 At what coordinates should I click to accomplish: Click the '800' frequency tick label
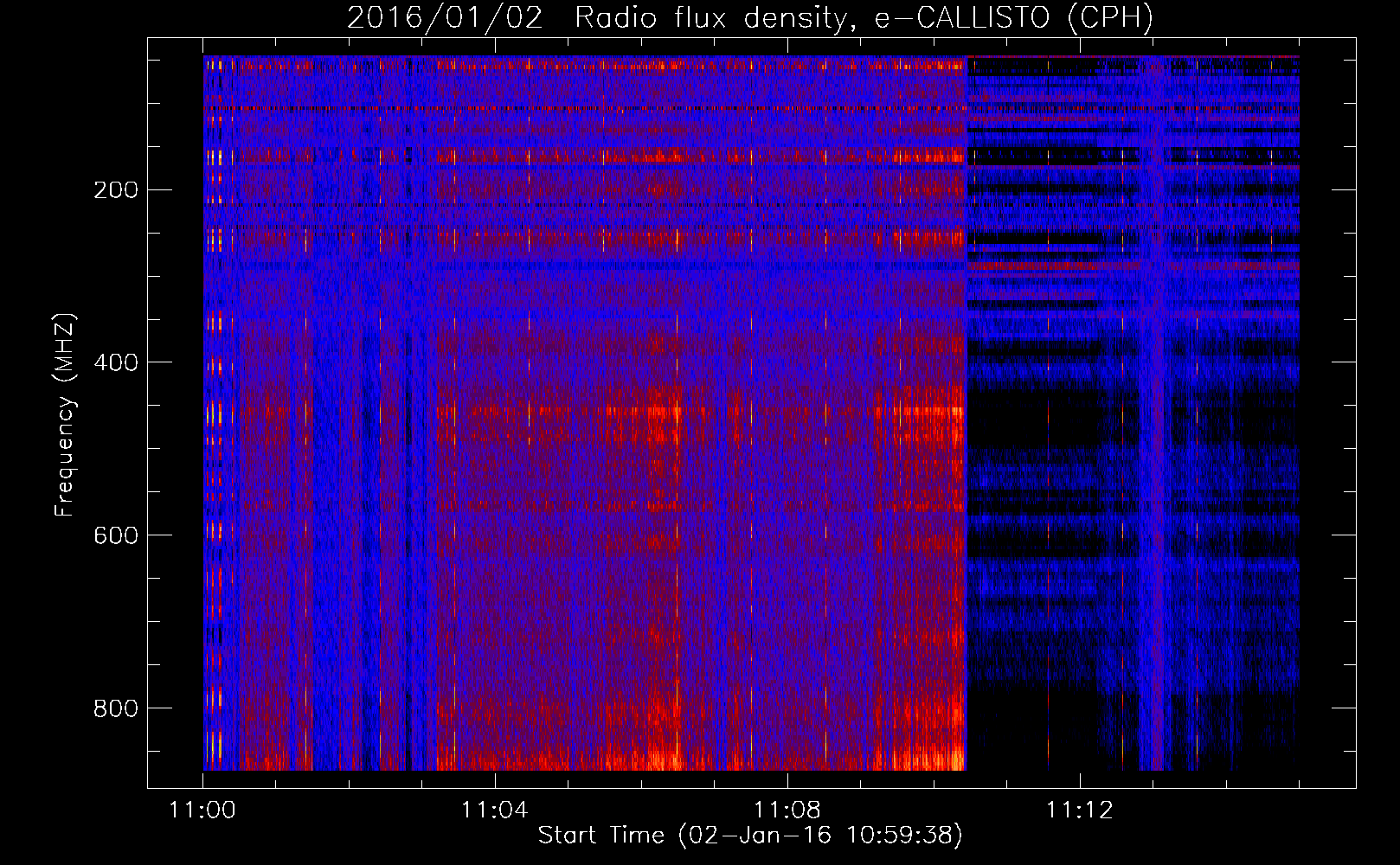point(116,708)
